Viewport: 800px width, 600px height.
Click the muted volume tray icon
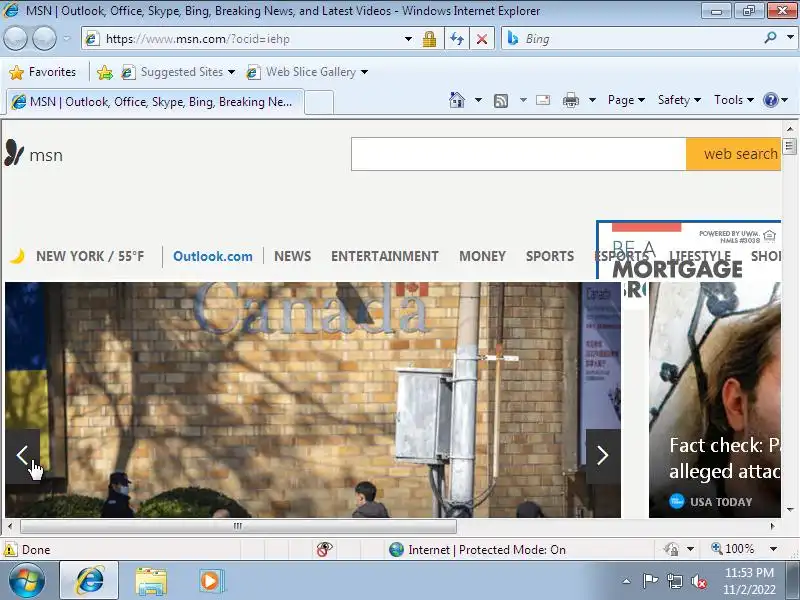698,581
